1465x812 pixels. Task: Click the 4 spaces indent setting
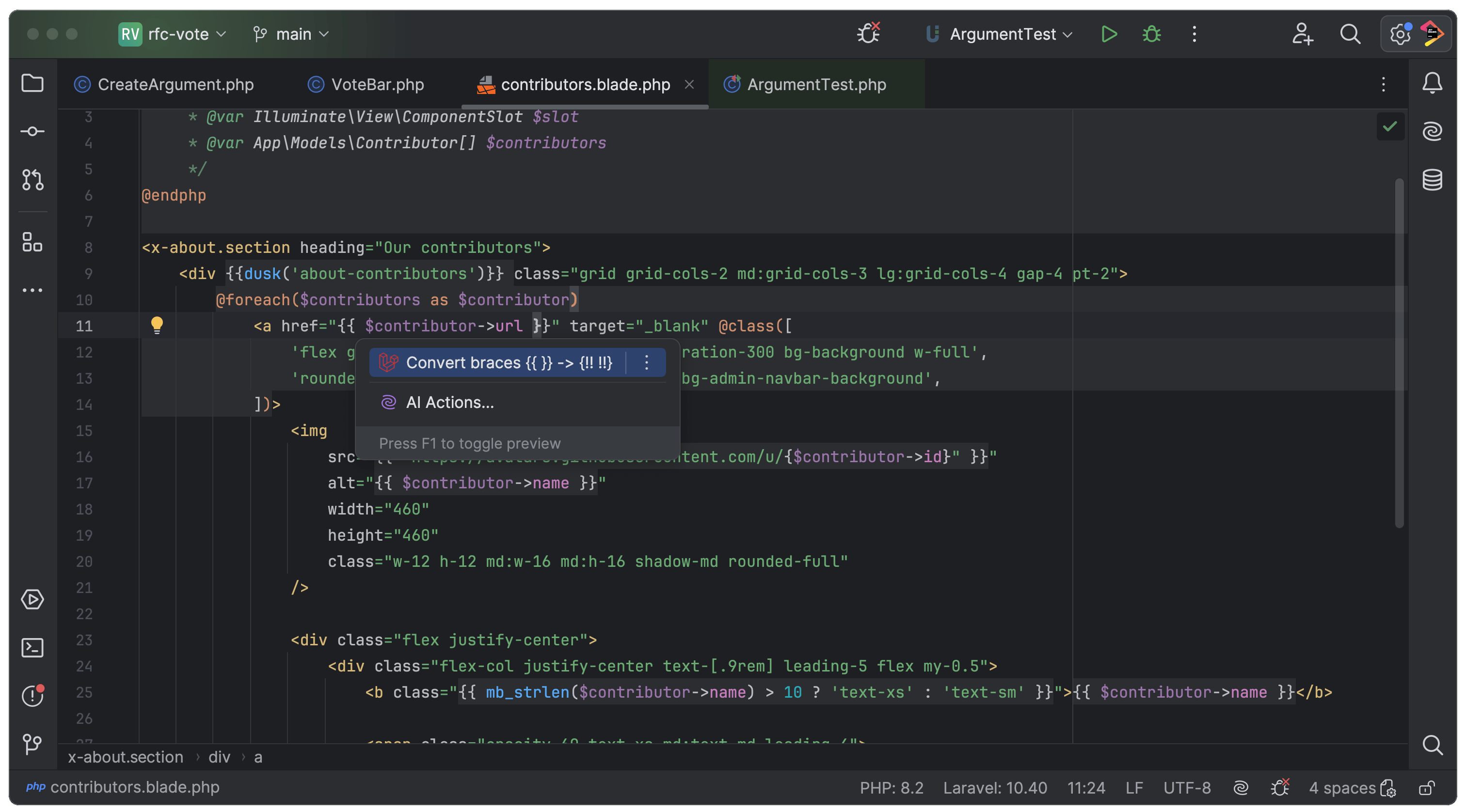(1341, 788)
